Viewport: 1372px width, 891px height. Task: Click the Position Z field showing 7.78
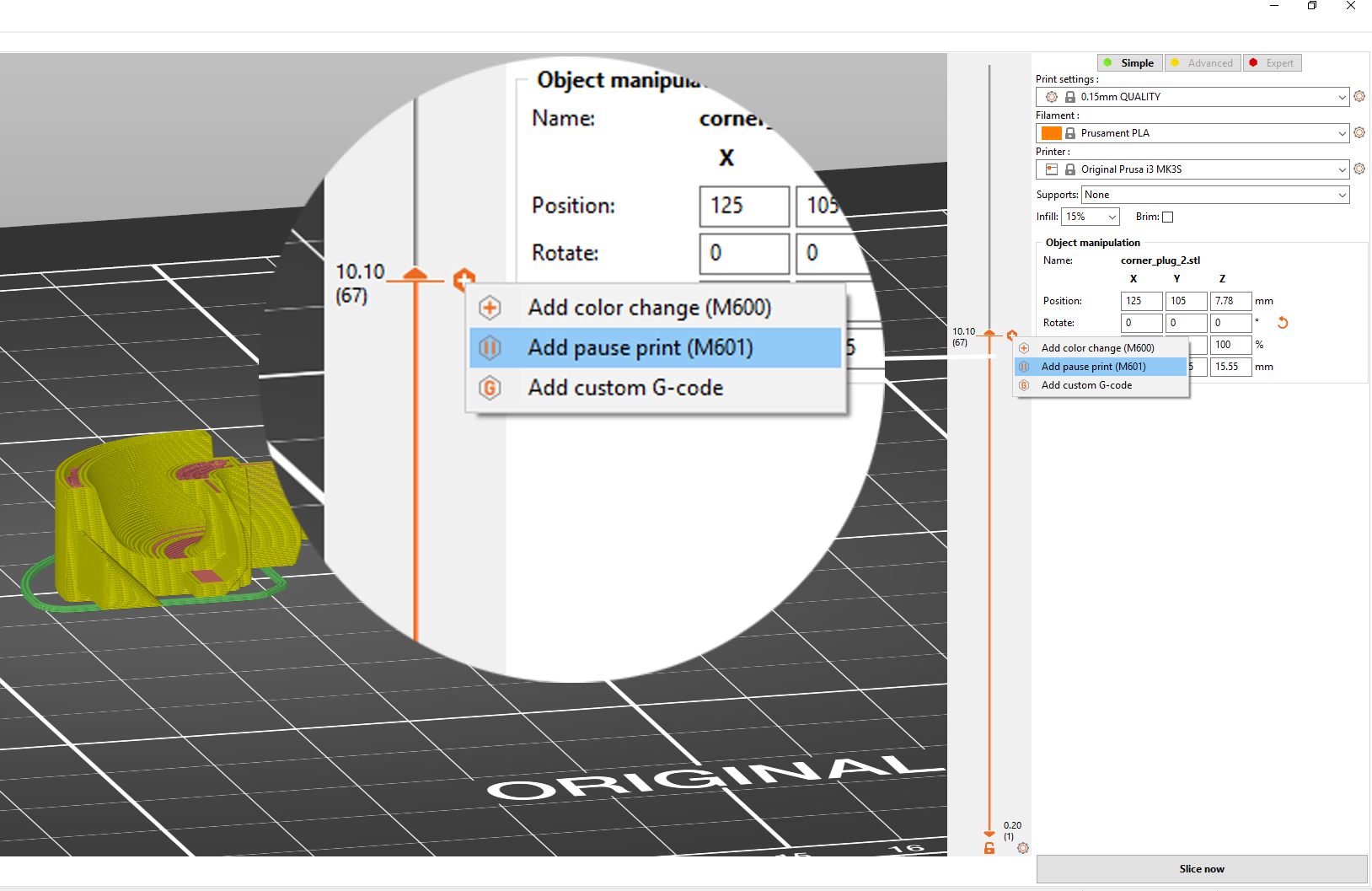click(1230, 301)
